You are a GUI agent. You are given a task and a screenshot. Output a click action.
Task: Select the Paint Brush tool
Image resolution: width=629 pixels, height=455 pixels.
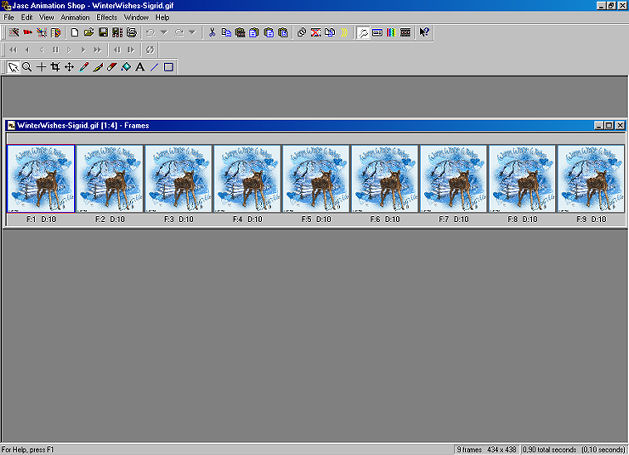97,67
